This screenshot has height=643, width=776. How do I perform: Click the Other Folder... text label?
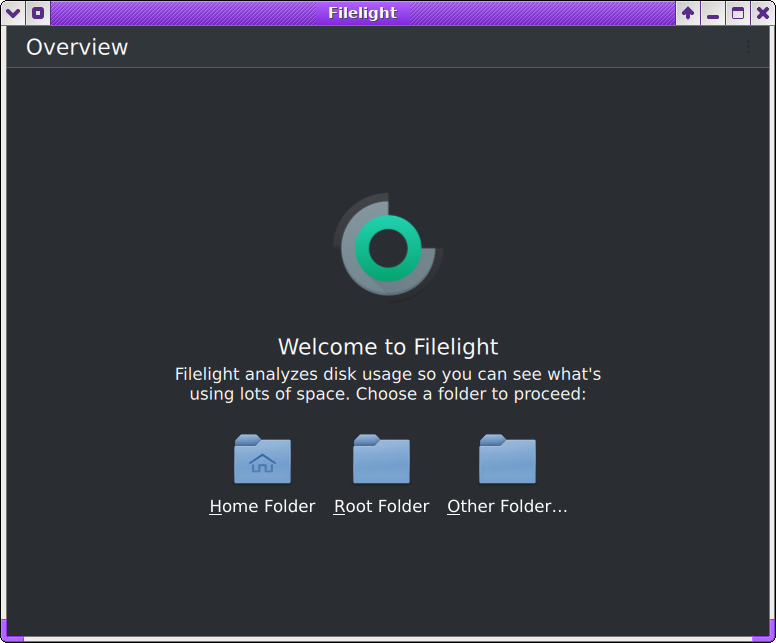tap(507, 506)
